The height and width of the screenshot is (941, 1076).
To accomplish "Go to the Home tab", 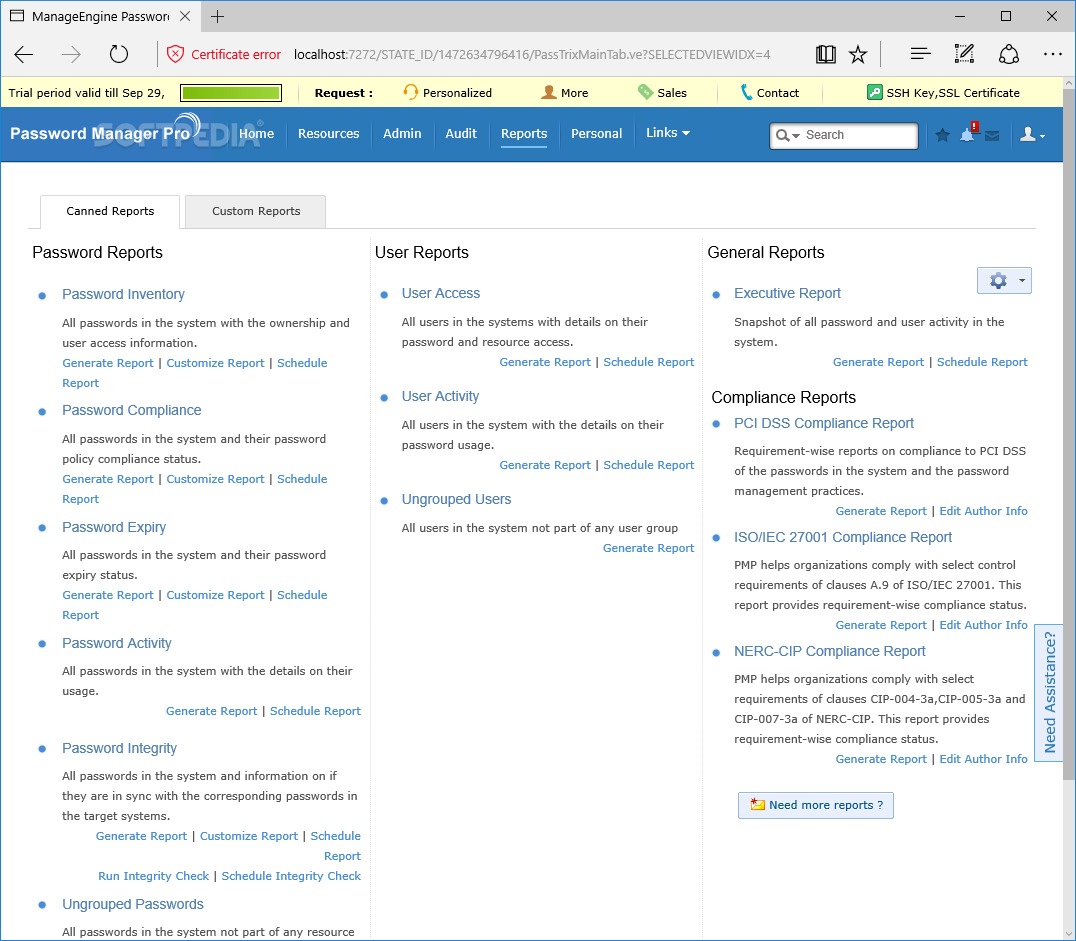I will click(256, 134).
